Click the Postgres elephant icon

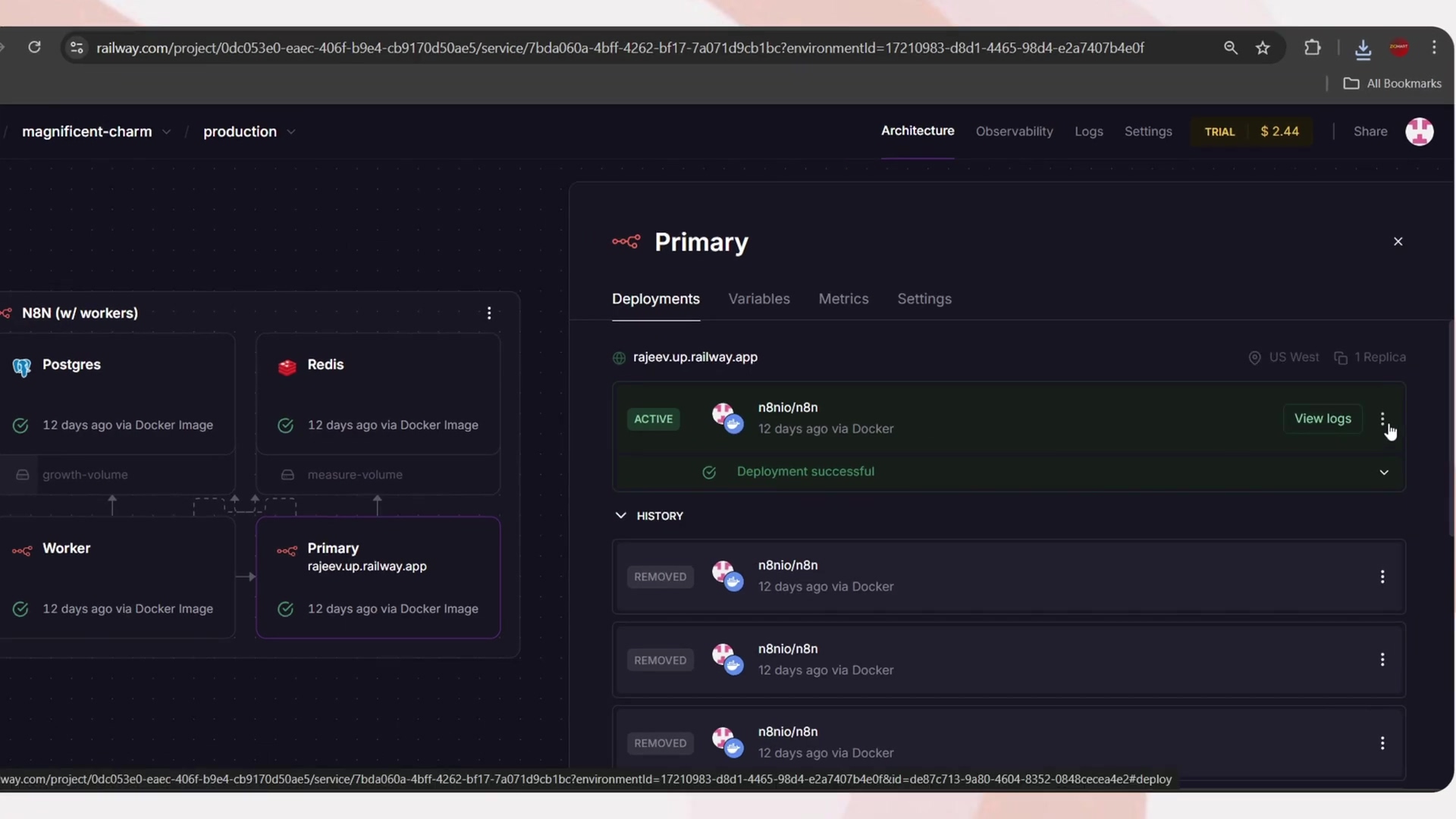tap(21, 368)
